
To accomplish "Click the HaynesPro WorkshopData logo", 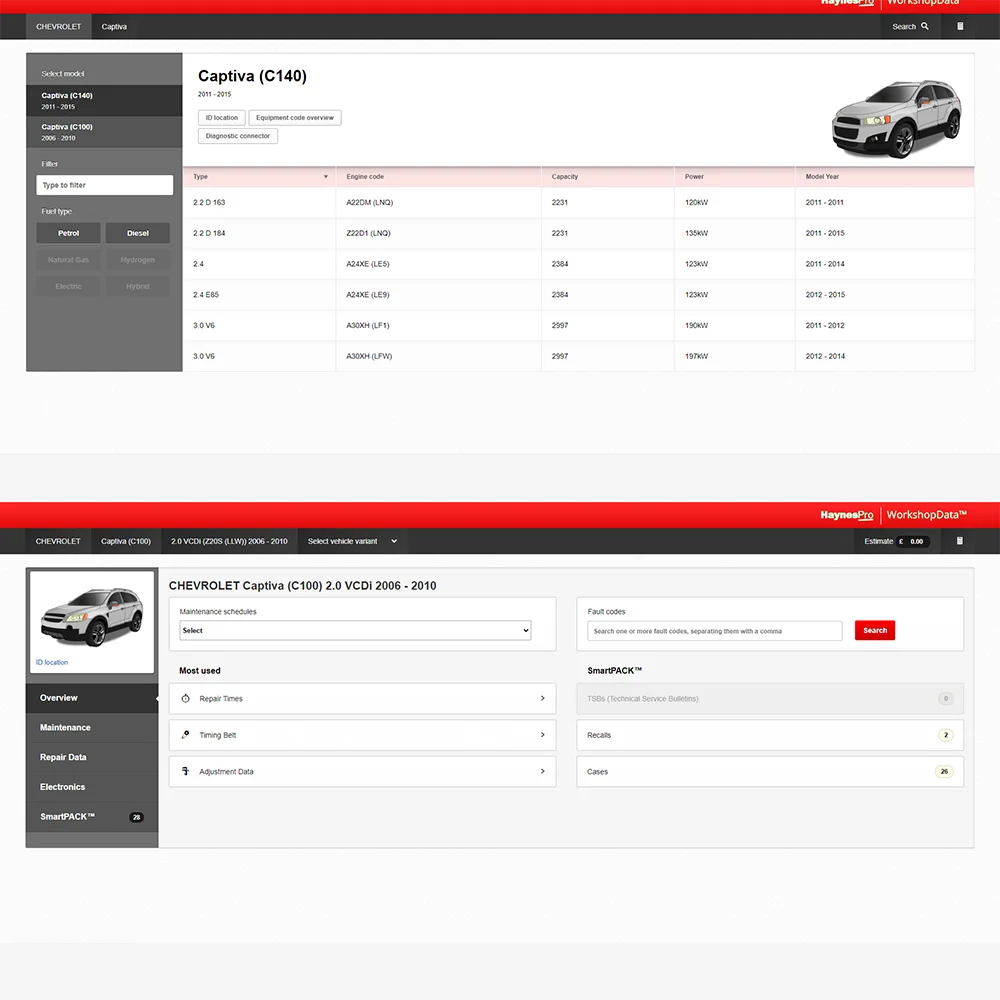I will (x=893, y=515).
